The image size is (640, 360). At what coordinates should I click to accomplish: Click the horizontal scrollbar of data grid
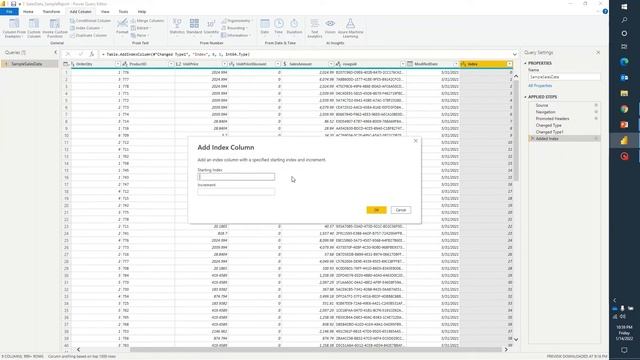coord(315,349)
